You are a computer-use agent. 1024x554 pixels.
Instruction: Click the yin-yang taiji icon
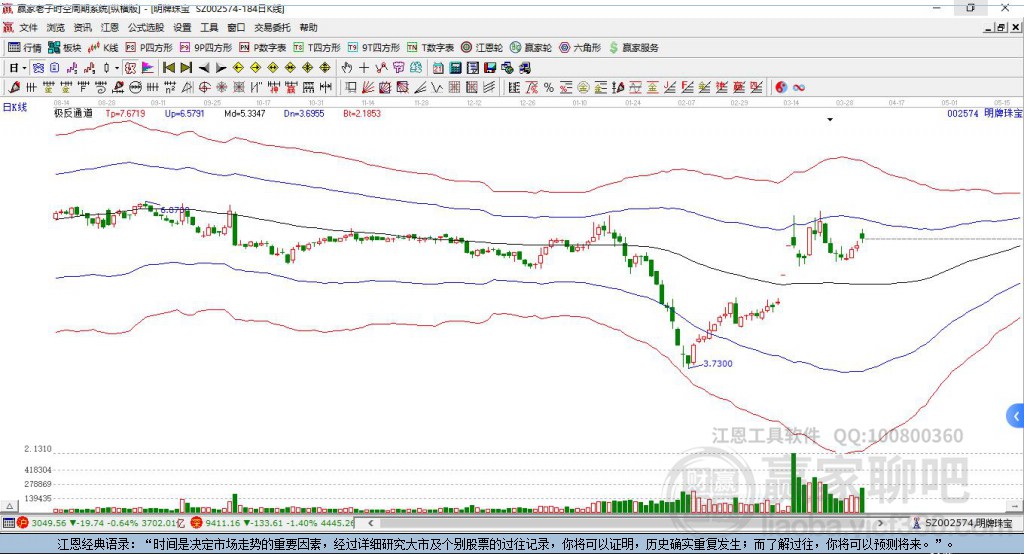(x=780, y=88)
